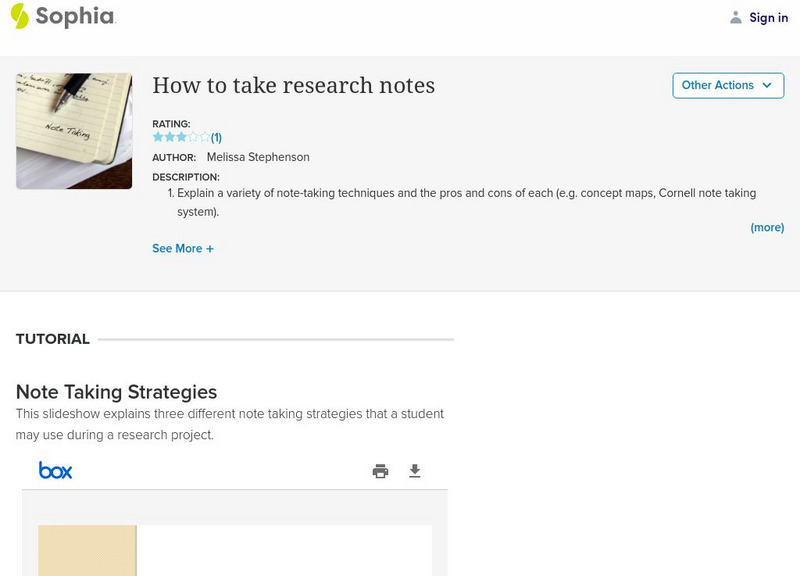
Task: Click the second rating star
Action: tap(169, 137)
